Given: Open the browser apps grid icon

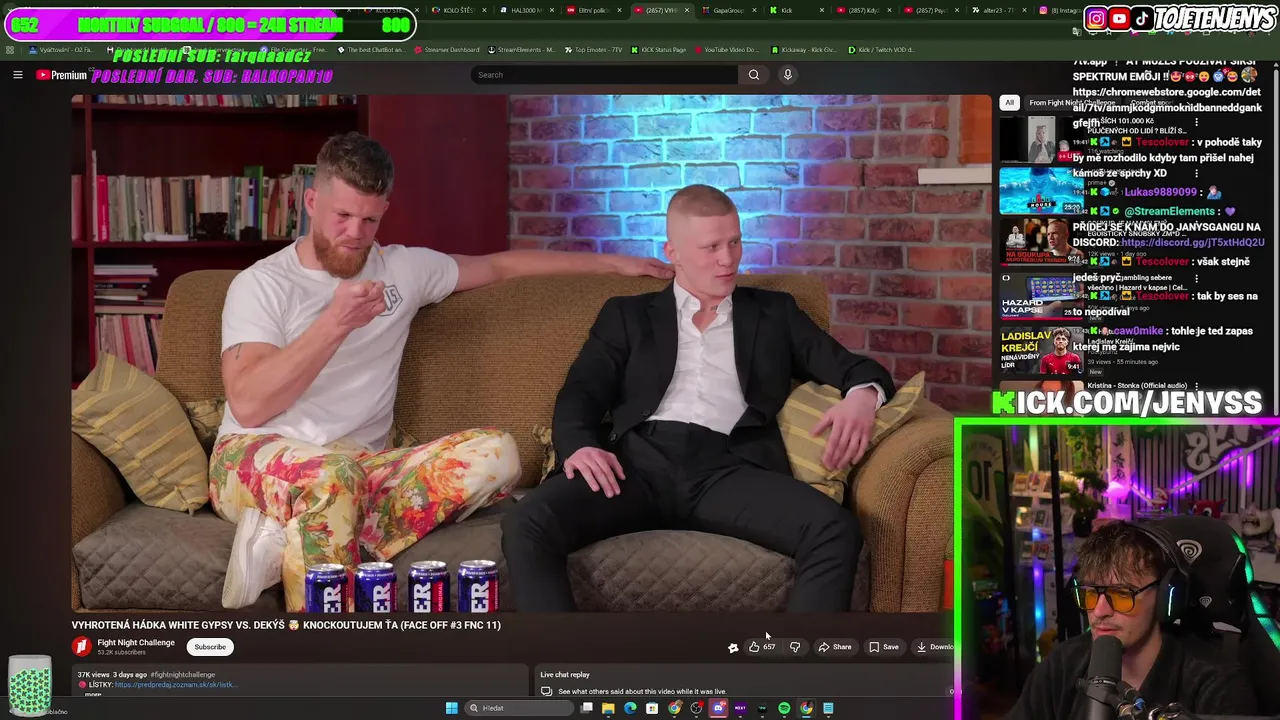Looking at the screenshot, I should (x=10, y=49).
